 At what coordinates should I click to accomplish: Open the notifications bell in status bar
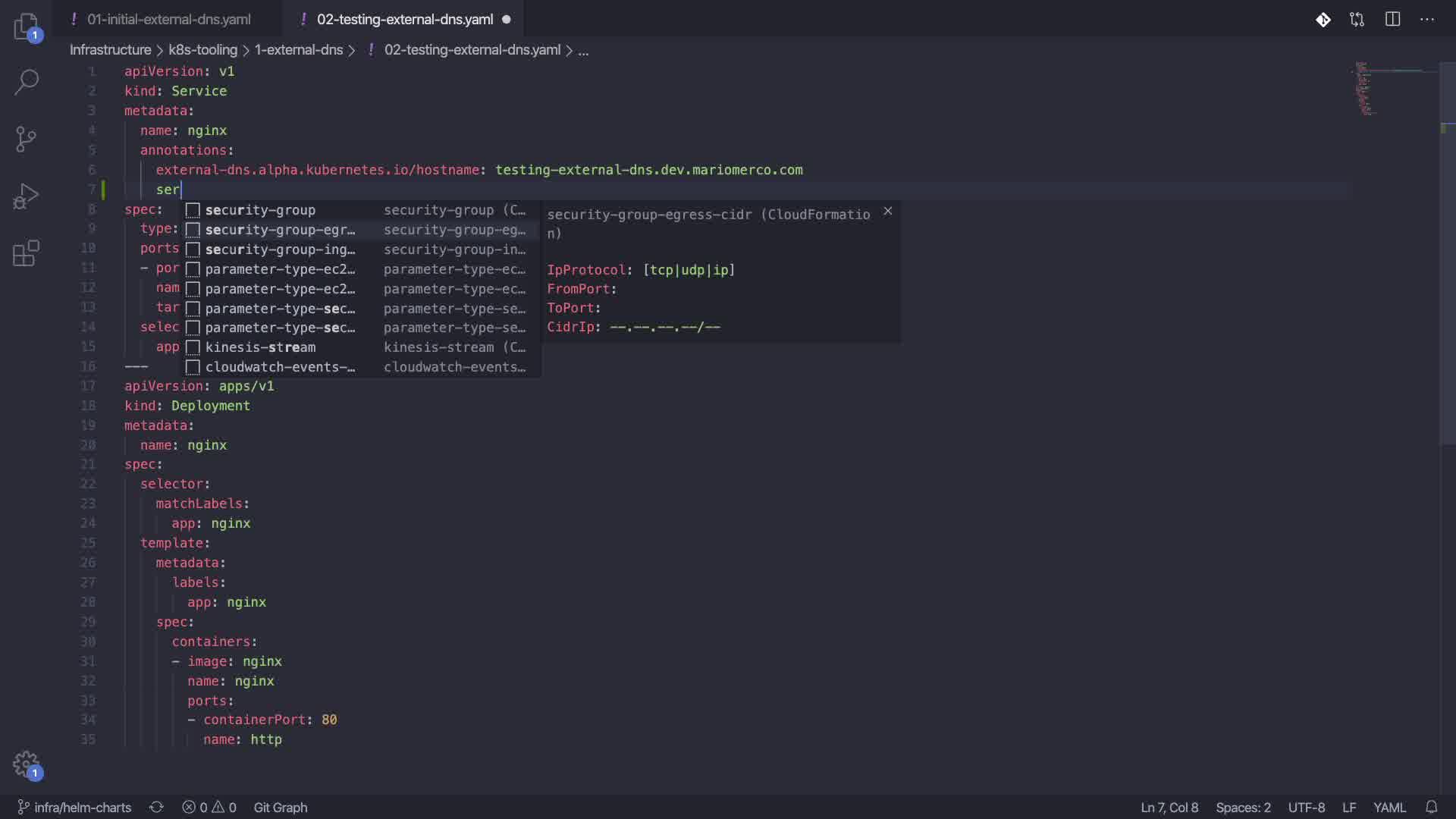pos(1431,807)
